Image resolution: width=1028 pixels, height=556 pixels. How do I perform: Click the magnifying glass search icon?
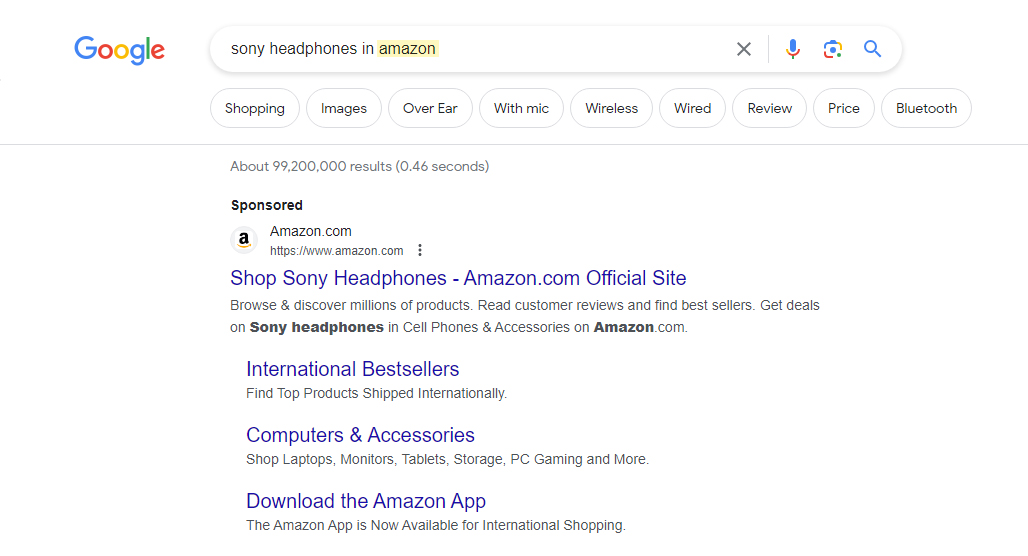click(x=872, y=49)
